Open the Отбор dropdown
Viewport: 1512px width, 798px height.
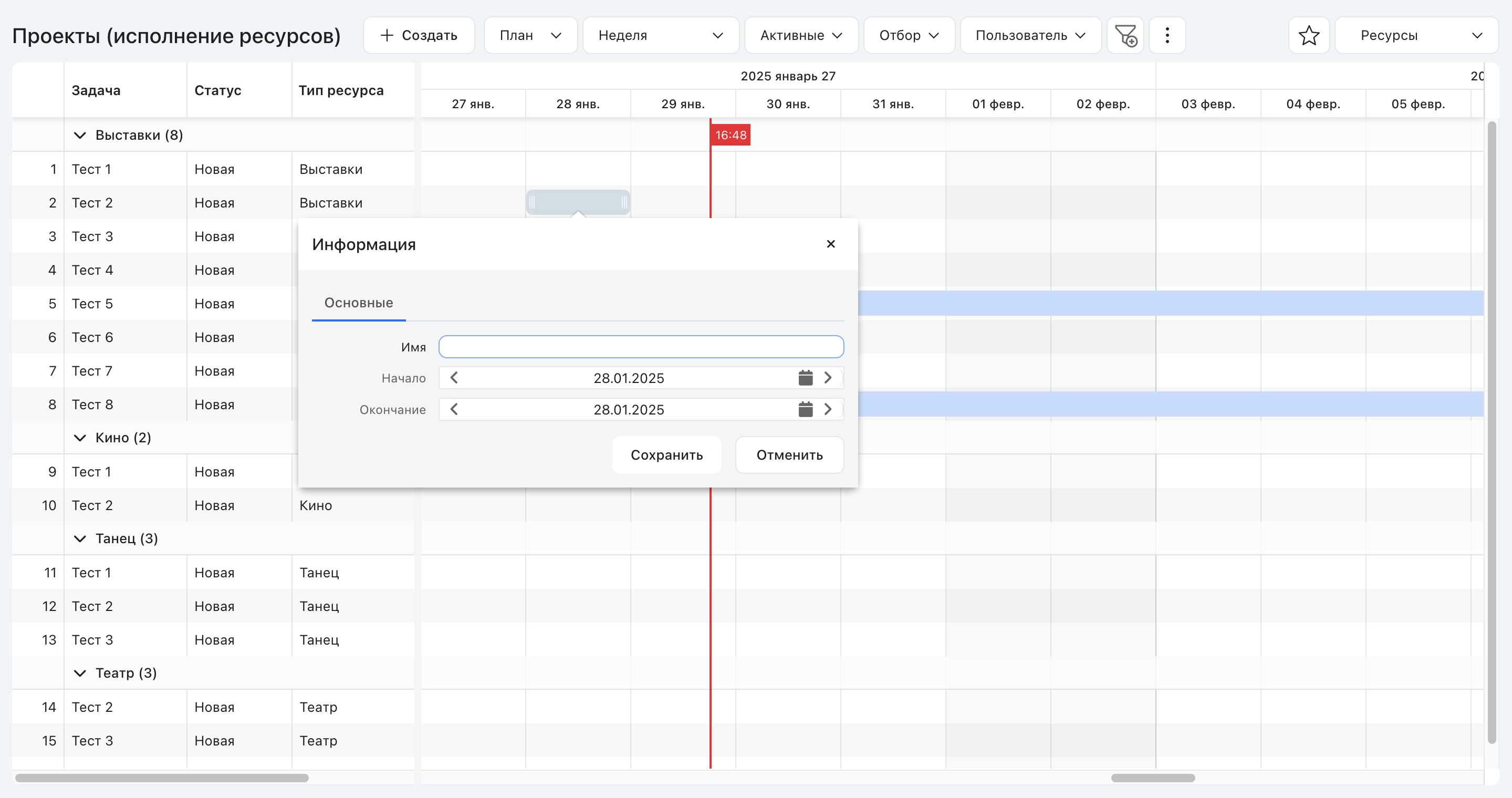909,36
